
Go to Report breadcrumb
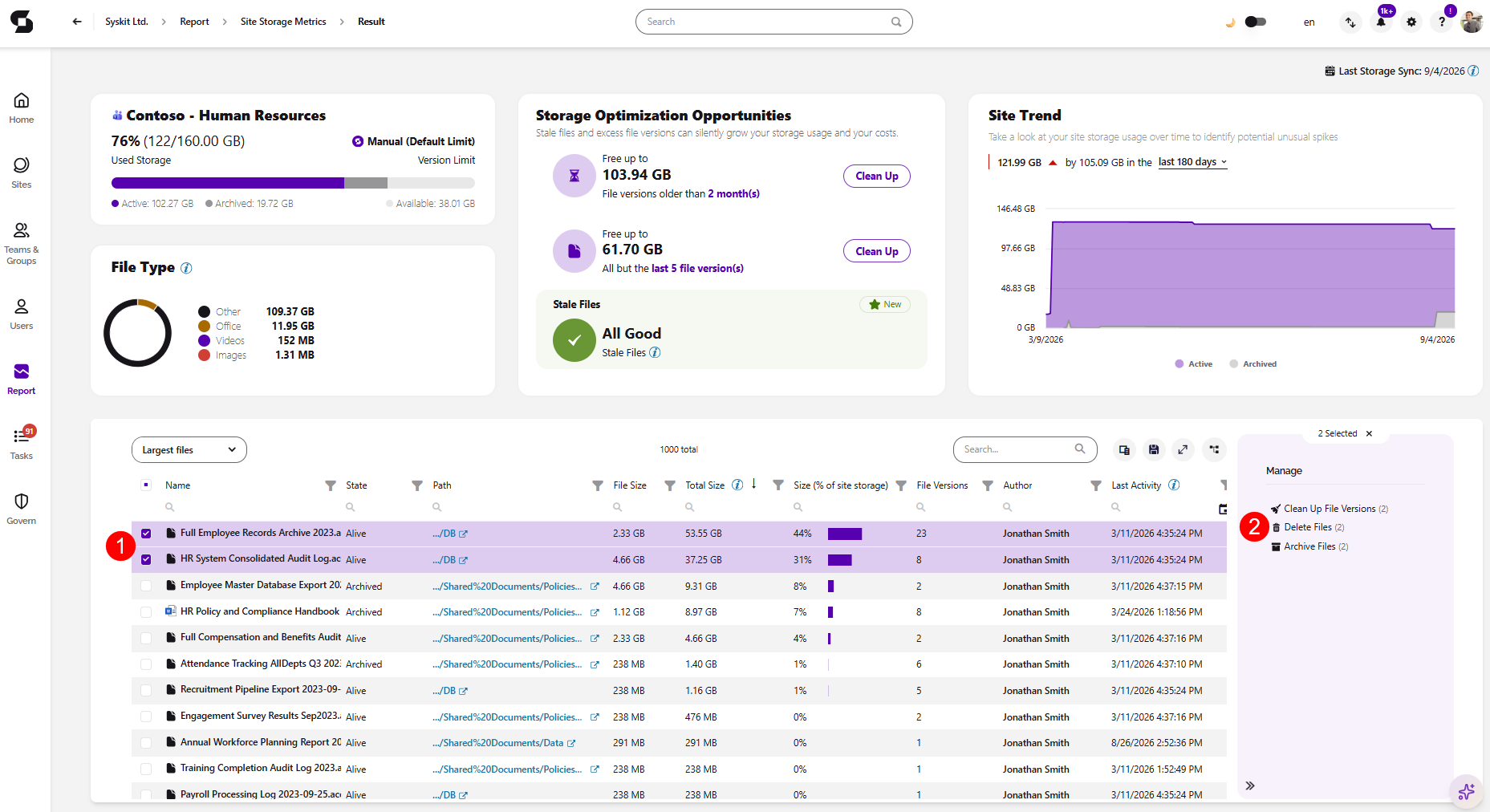(194, 22)
